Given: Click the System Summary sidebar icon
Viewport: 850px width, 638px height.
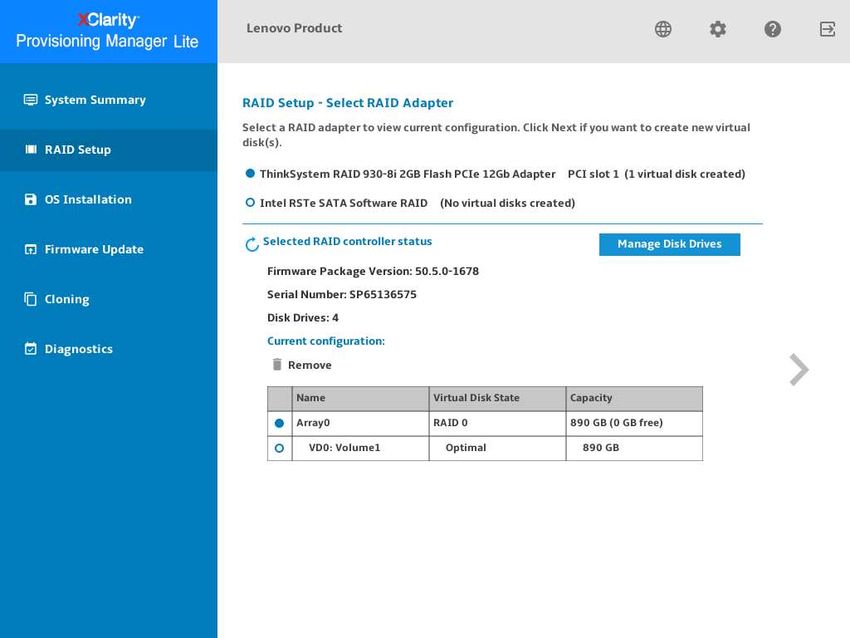Looking at the screenshot, I should pos(30,100).
